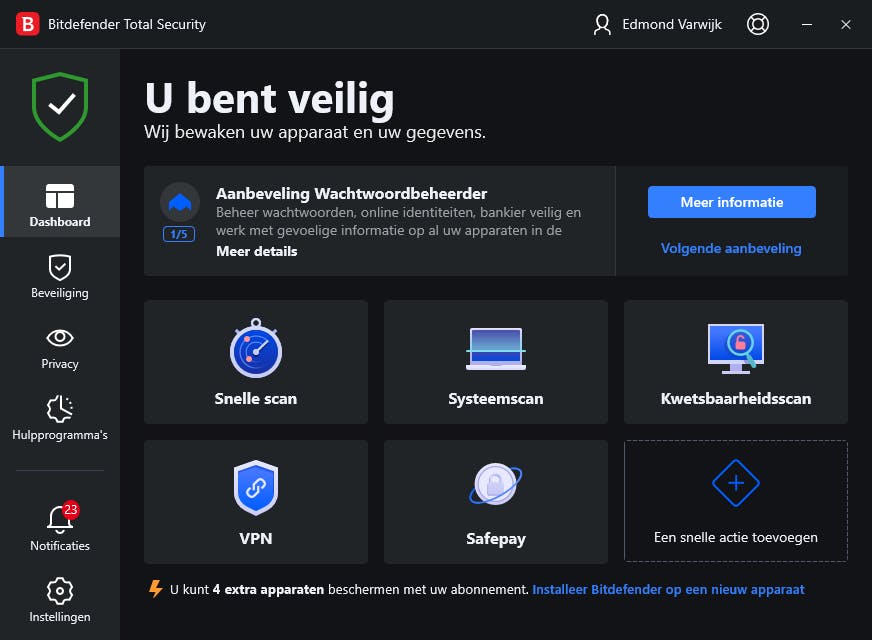Viewport: 872px width, 640px height.
Task: Click the Meer informatie button
Action: pos(731,202)
